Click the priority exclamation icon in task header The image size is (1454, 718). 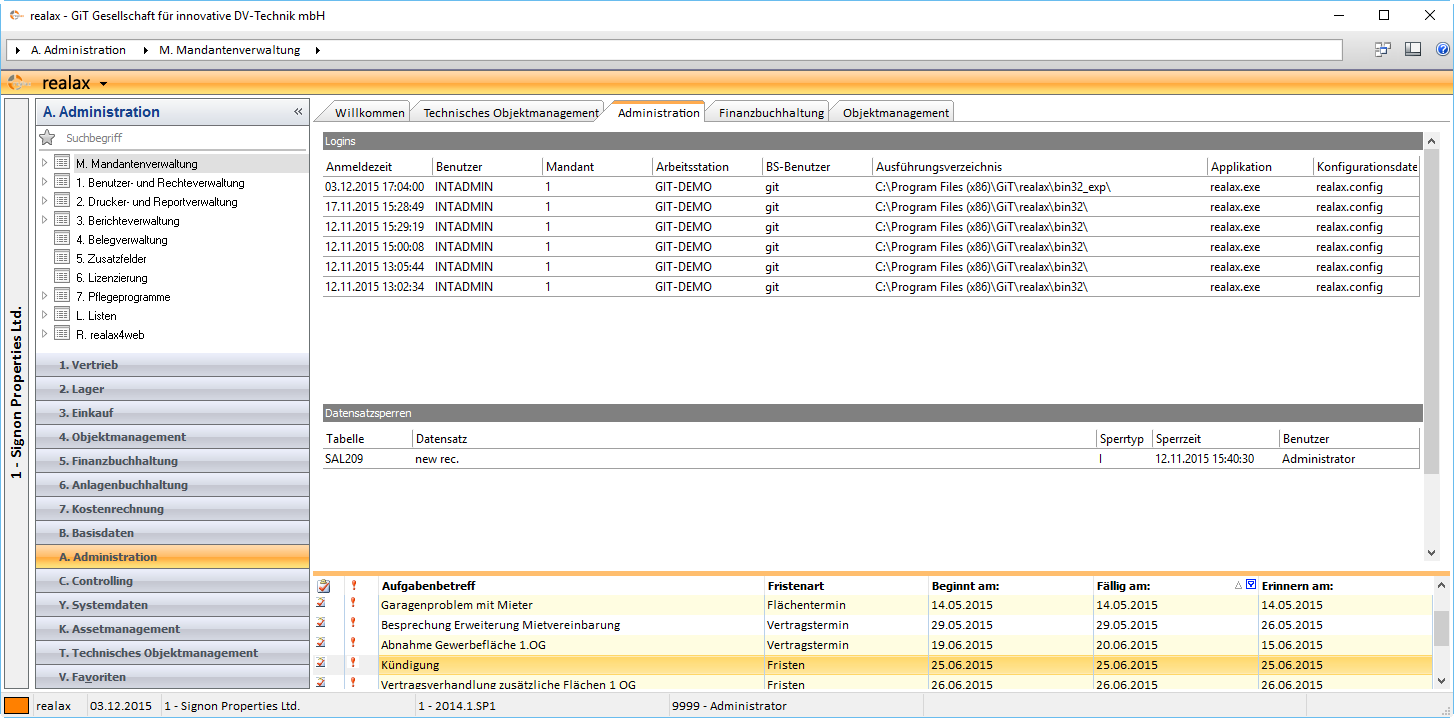tap(352, 586)
